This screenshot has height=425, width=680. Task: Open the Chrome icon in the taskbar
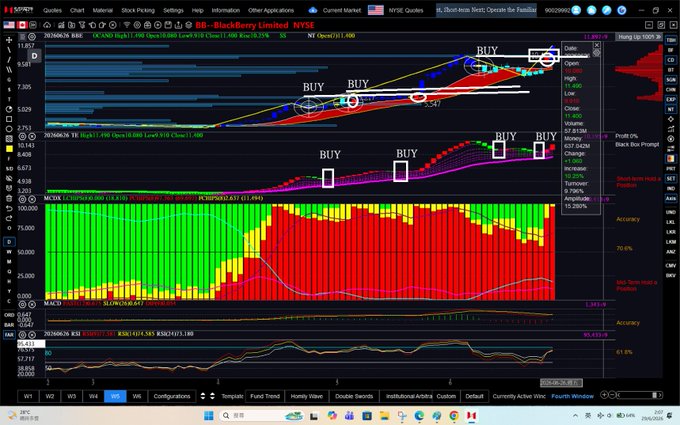tap(454, 416)
